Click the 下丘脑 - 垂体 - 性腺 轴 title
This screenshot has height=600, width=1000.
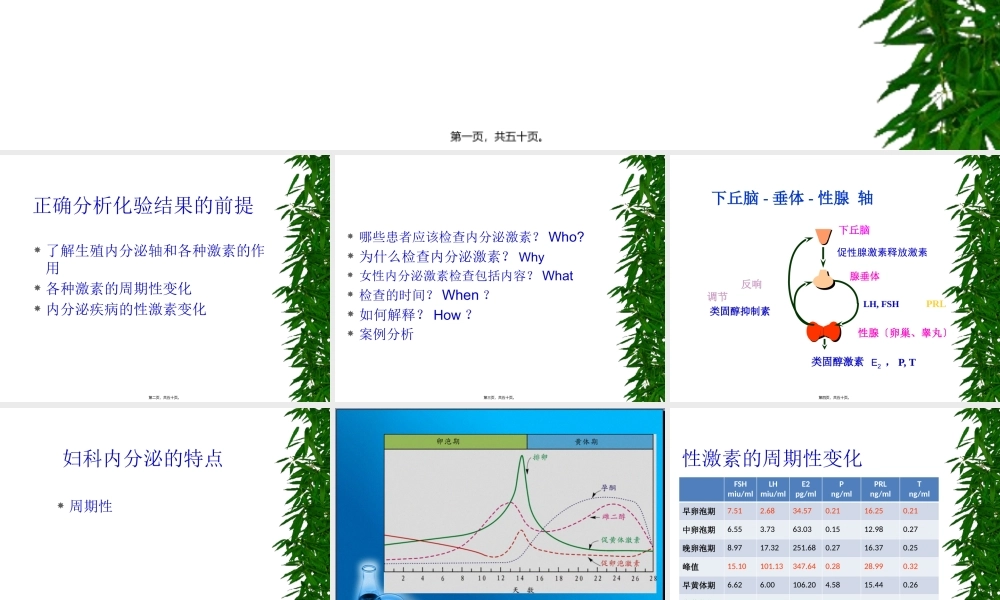coord(790,198)
